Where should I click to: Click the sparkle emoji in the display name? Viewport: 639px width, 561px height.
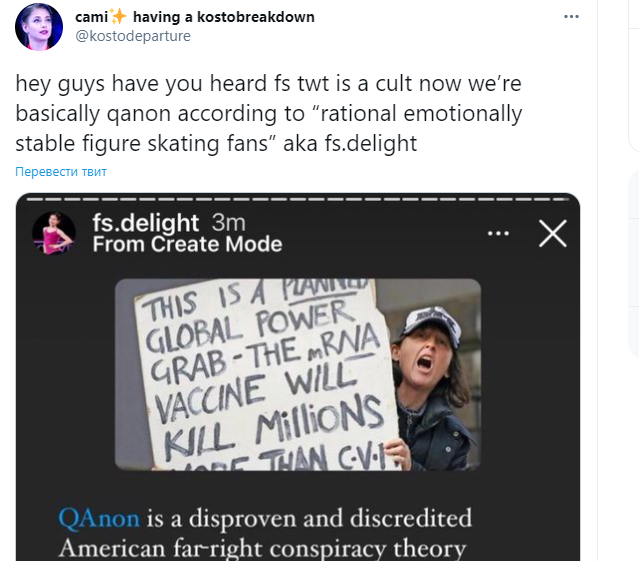point(119,17)
